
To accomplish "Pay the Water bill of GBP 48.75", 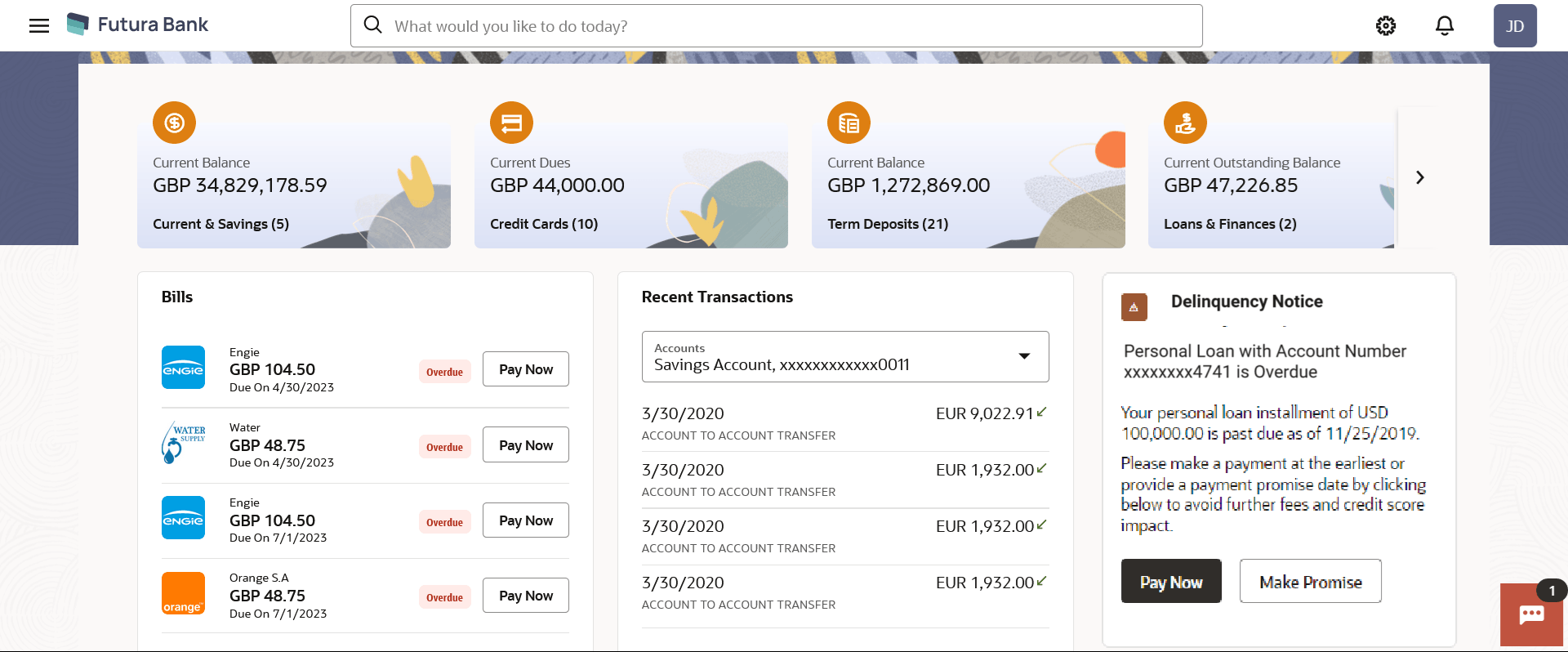I will coord(525,445).
